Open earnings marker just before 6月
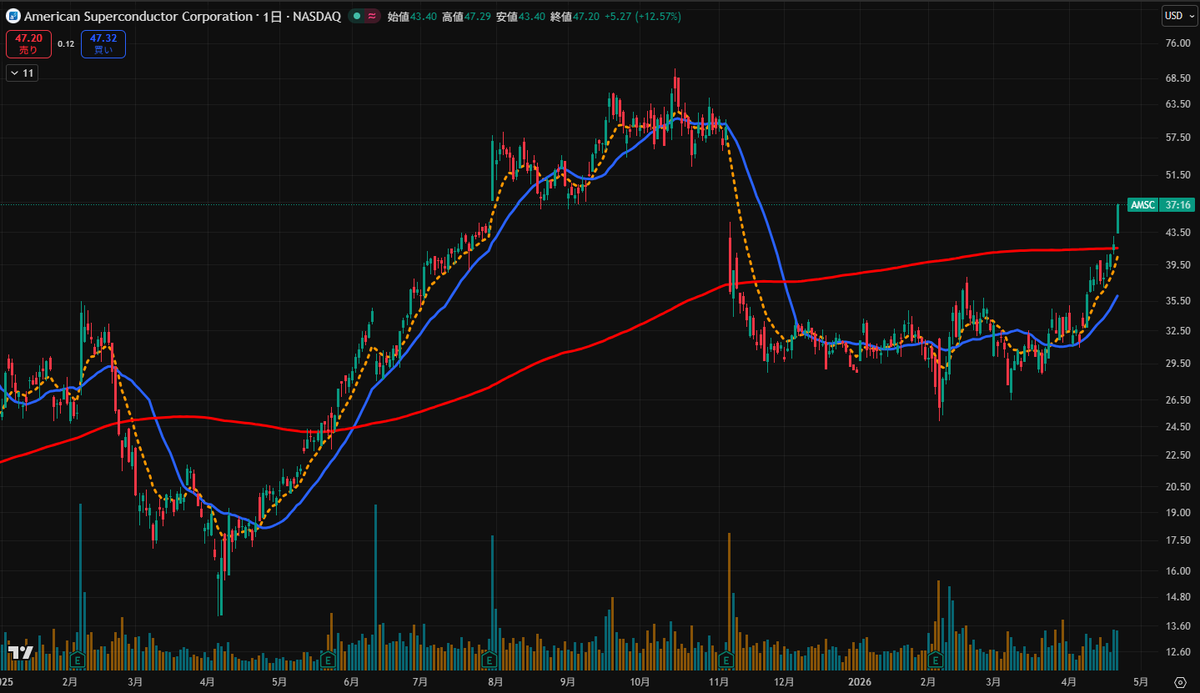 (328, 660)
